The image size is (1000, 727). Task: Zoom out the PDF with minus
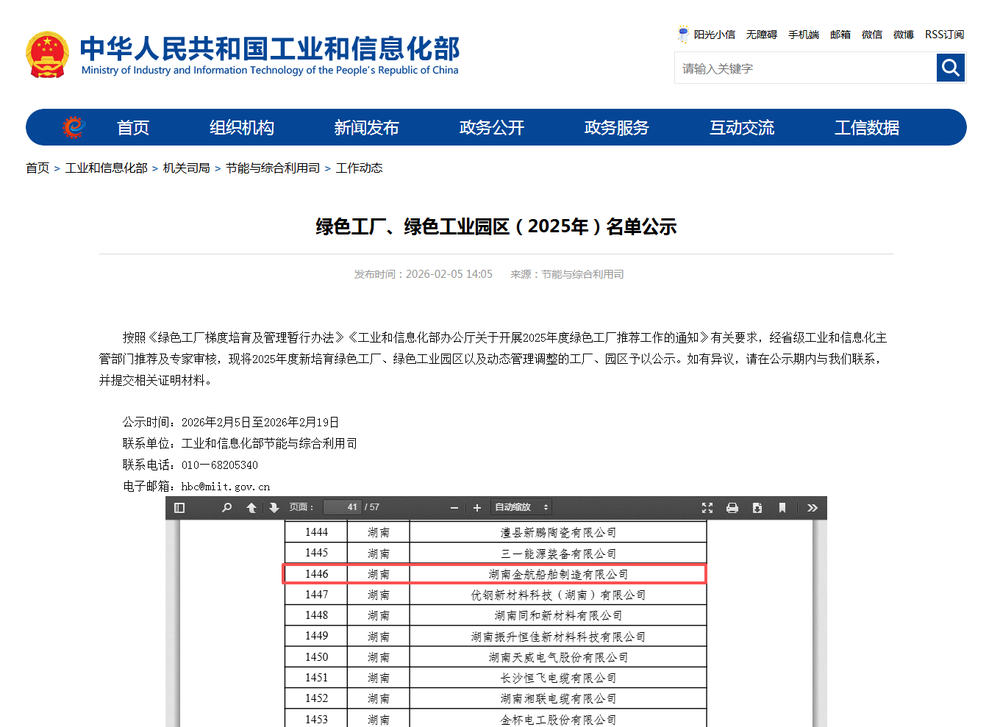click(x=454, y=508)
